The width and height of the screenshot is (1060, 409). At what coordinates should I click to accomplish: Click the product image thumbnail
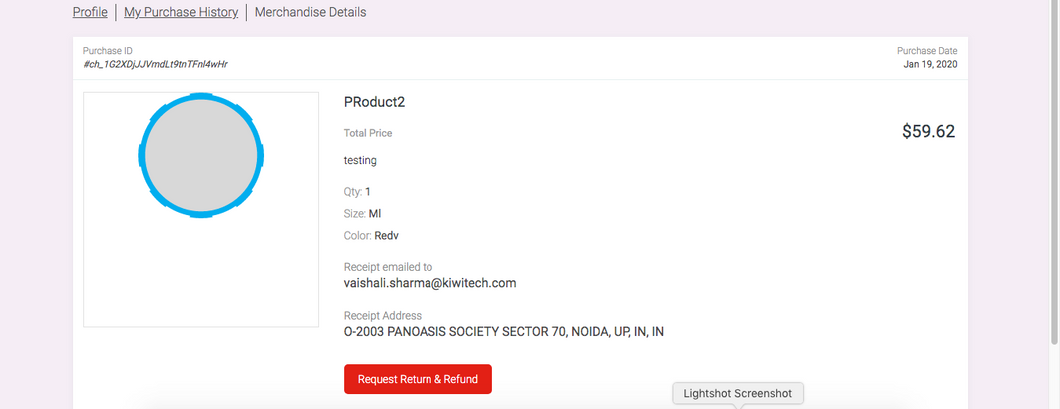(200, 209)
